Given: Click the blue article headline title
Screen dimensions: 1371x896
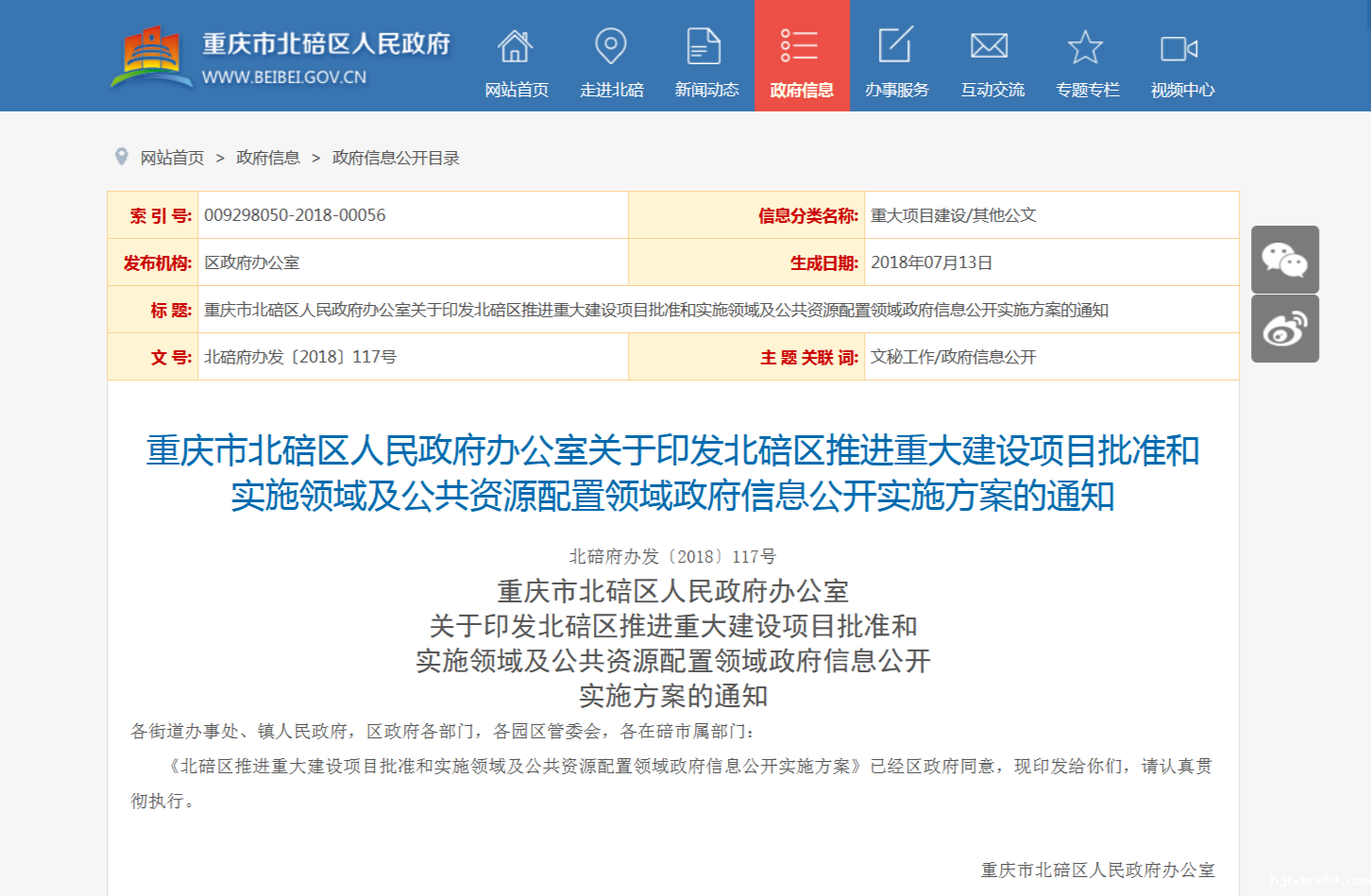Looking at the screenshot, I should 672,473.
